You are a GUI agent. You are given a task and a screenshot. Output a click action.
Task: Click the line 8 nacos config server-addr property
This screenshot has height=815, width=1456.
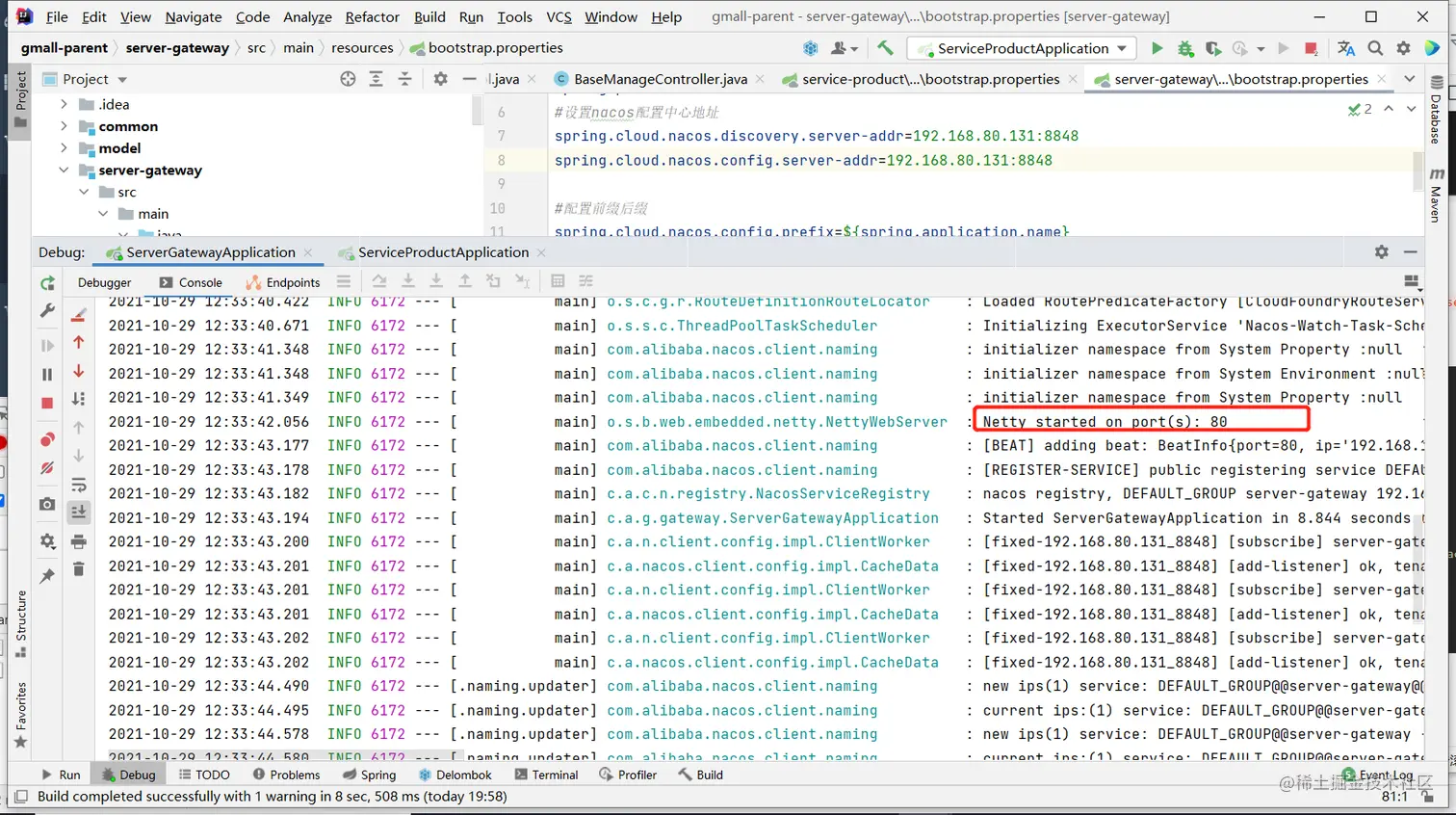(x=803, y=160)
